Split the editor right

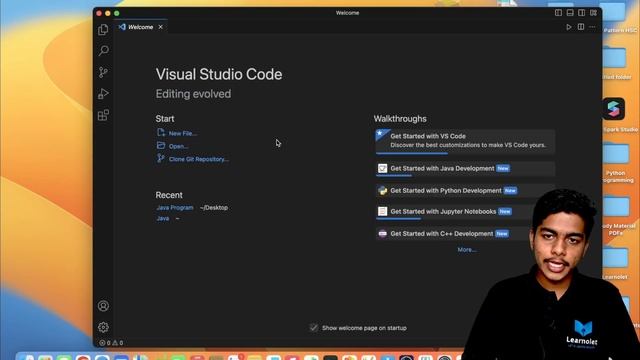[581, 27]
